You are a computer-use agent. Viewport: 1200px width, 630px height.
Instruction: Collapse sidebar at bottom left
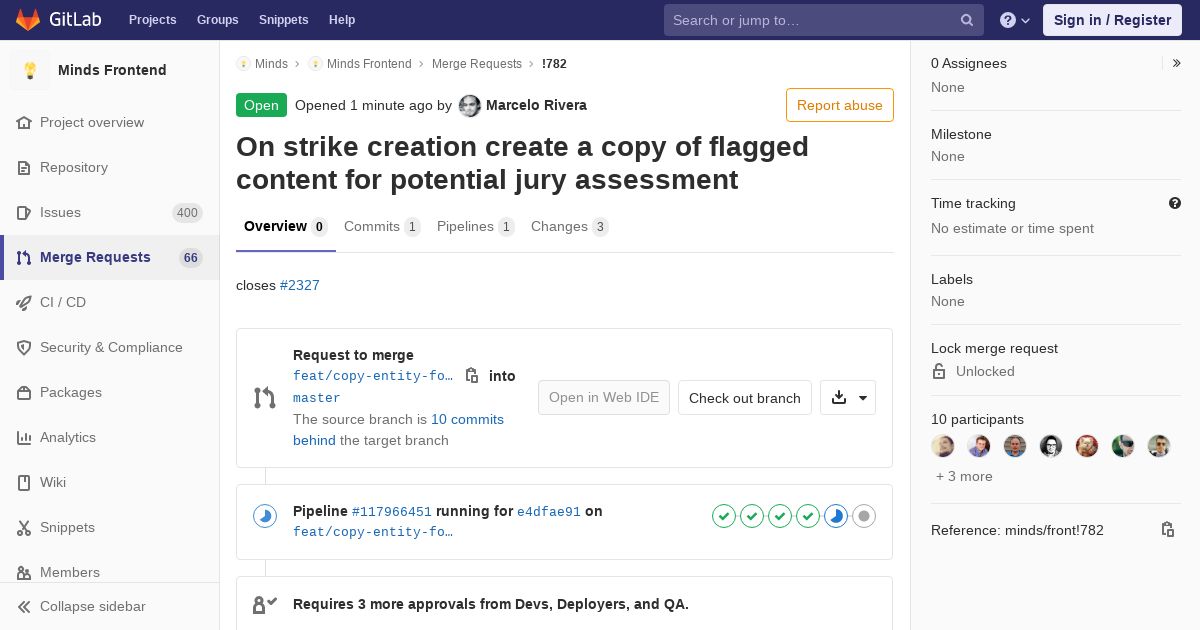pos(92,606)
